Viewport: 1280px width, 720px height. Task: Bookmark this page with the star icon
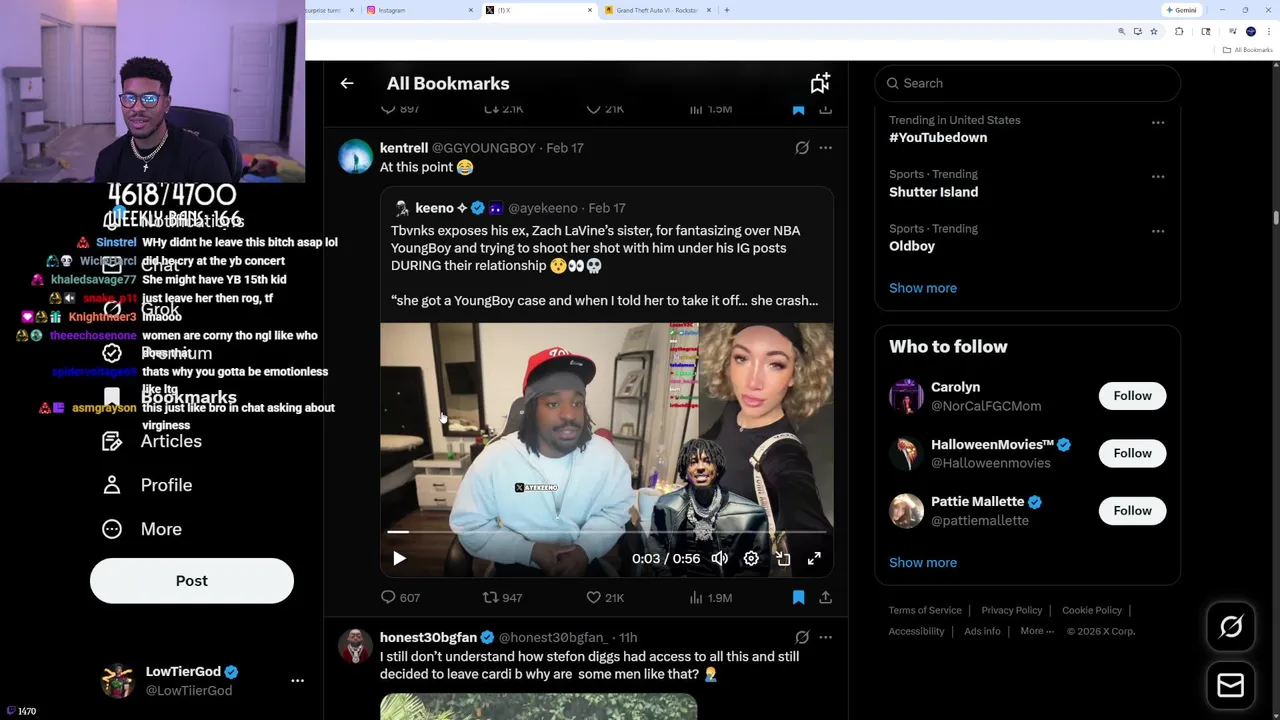pyautogui.click(x=1153, y=32)
